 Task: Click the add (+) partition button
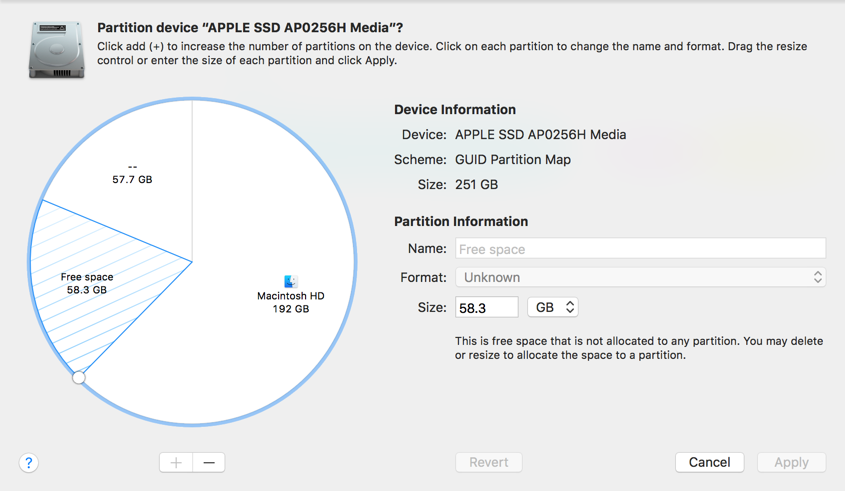point(176,462)
